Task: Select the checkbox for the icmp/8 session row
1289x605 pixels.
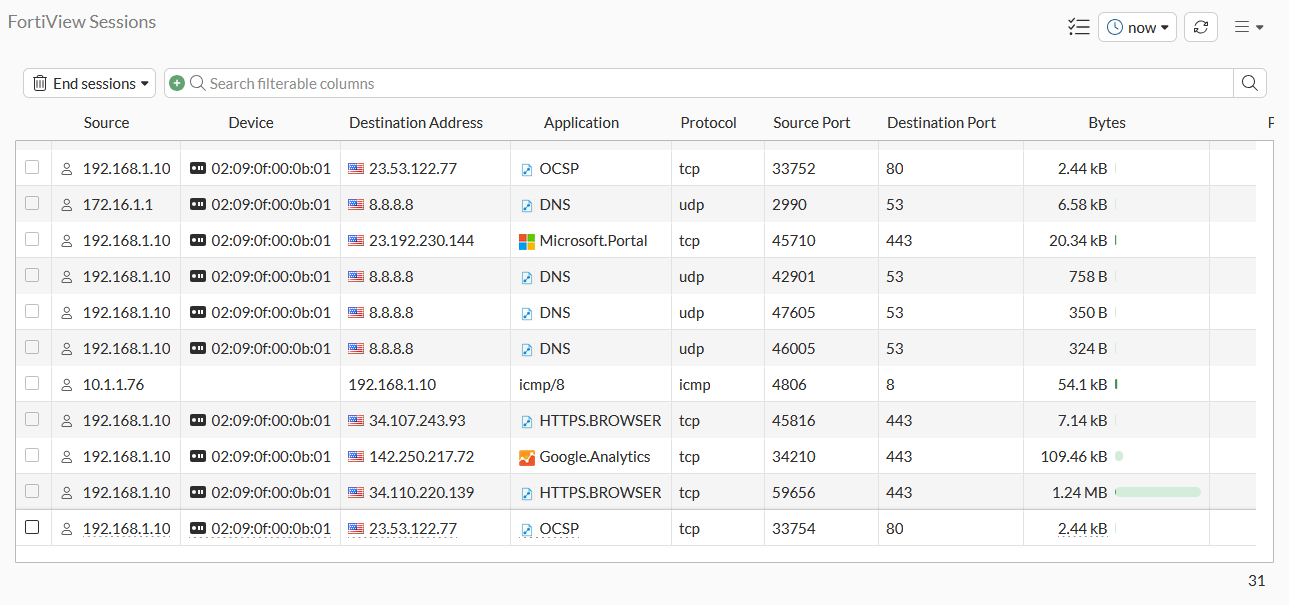Action: 32,383
